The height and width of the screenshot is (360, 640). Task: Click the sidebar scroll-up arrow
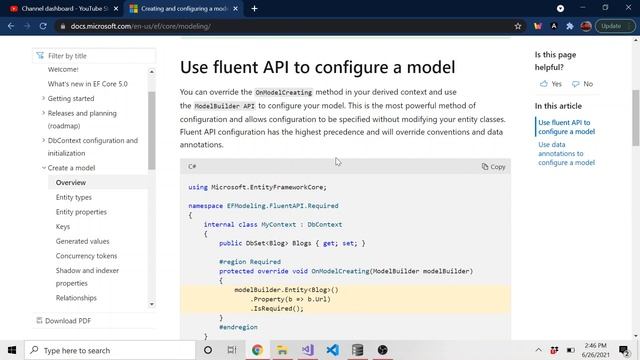151,71
